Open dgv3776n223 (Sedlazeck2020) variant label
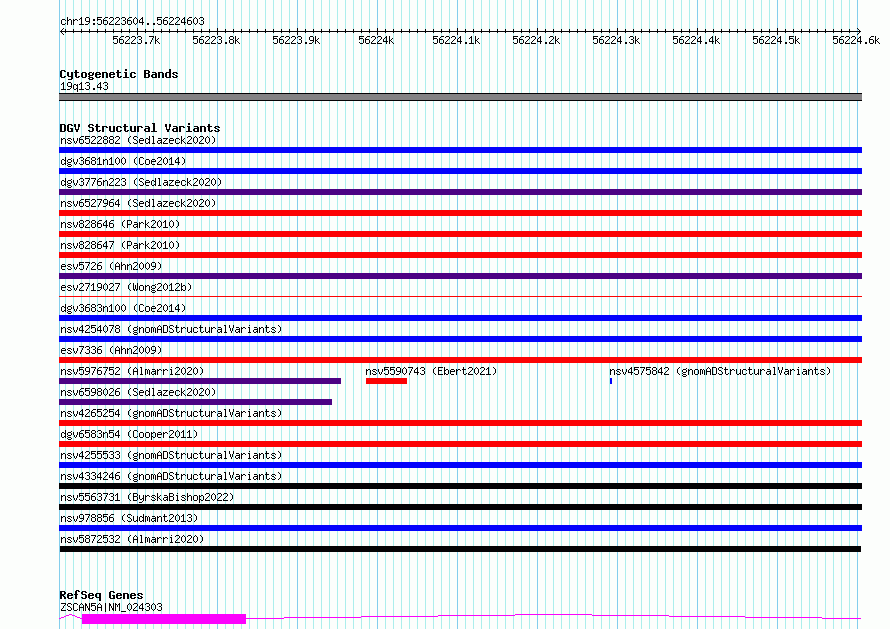 (141, 182)
